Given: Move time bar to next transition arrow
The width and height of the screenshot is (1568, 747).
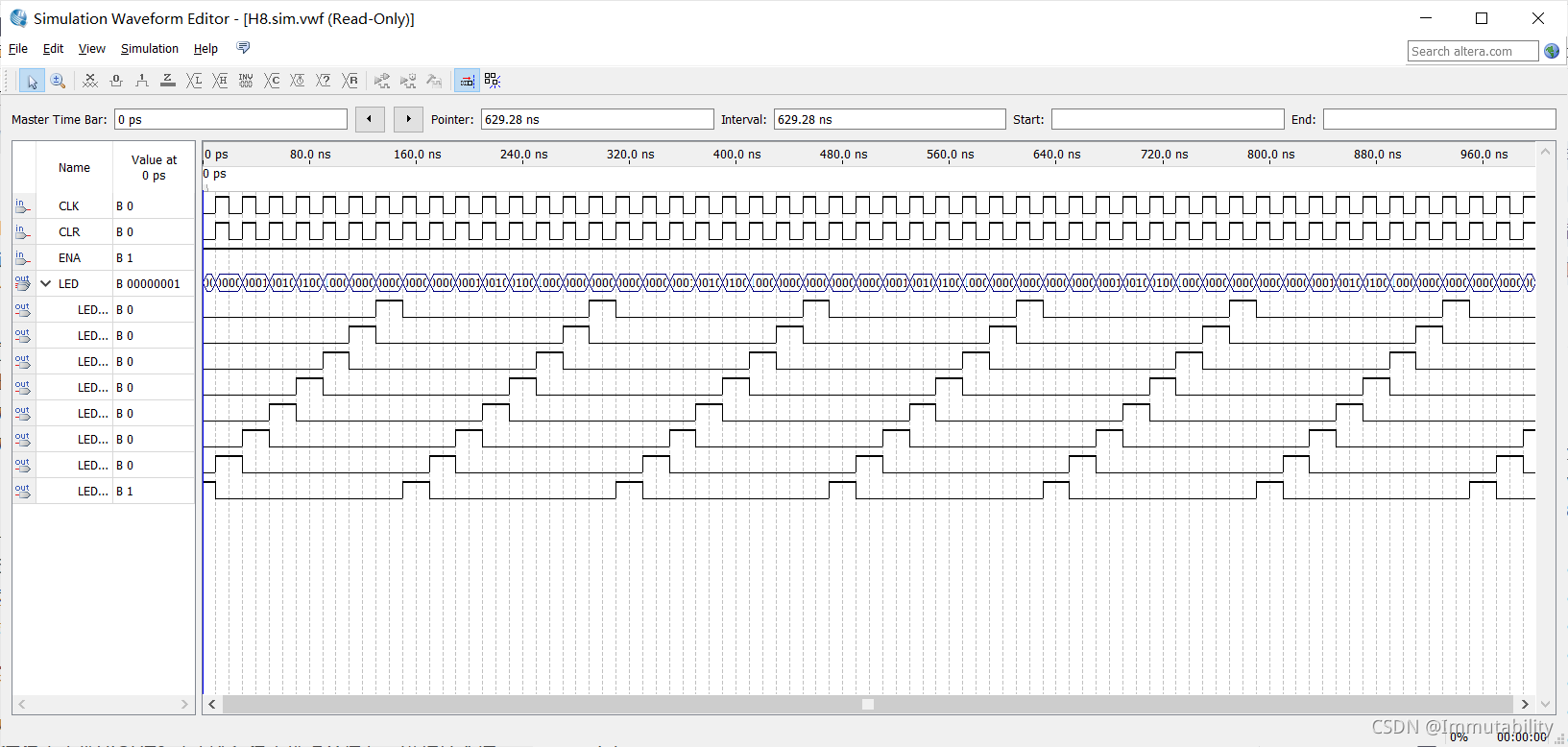Looking at the screenshot, I should [408, 119].
